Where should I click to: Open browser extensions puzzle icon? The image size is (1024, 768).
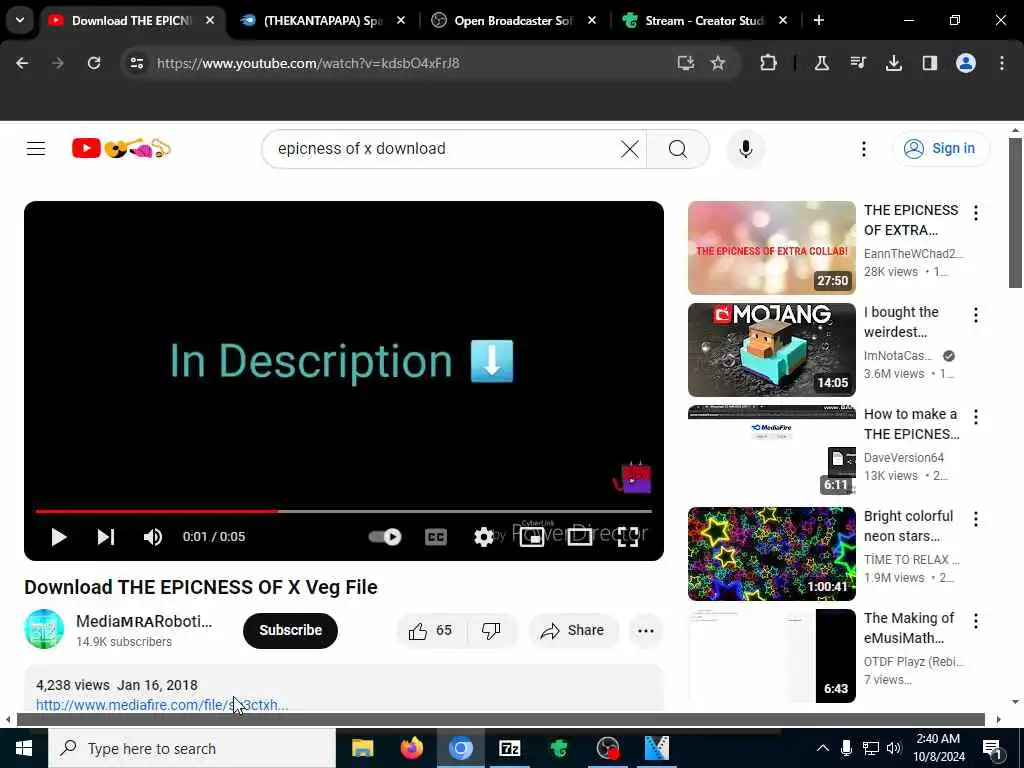tap(769, 63)
